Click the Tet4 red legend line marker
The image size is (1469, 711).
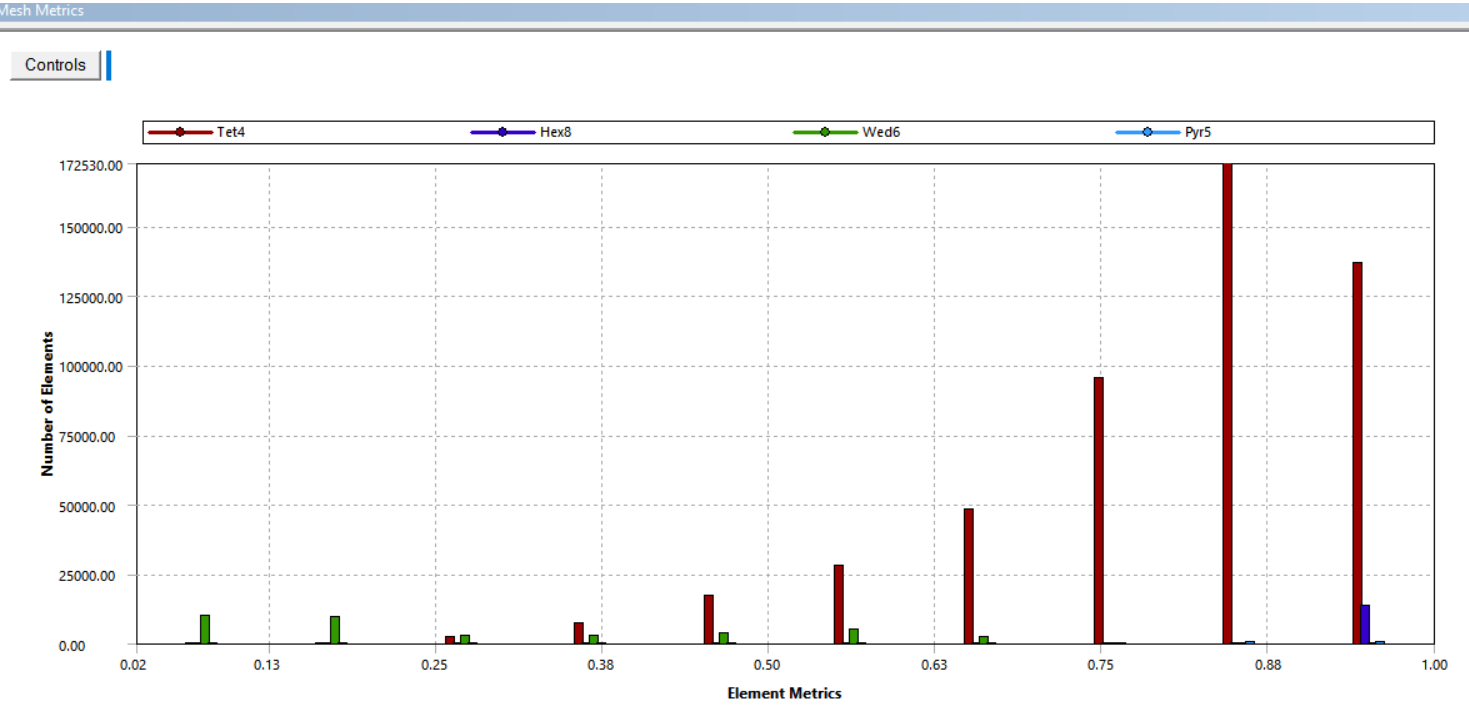(x=180, y=132)
